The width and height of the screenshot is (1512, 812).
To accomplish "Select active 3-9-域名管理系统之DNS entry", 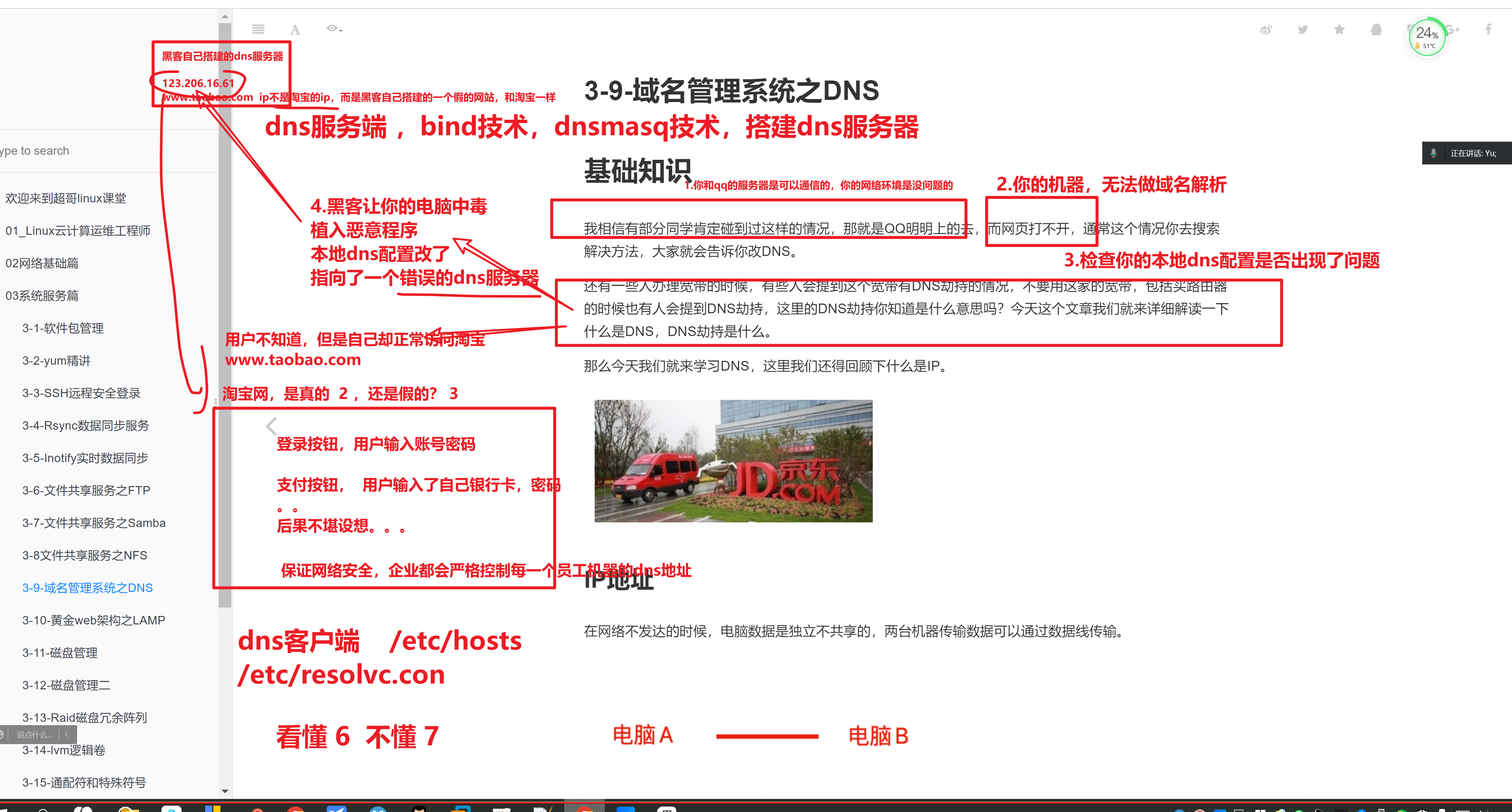I will [x=88, y=588].
